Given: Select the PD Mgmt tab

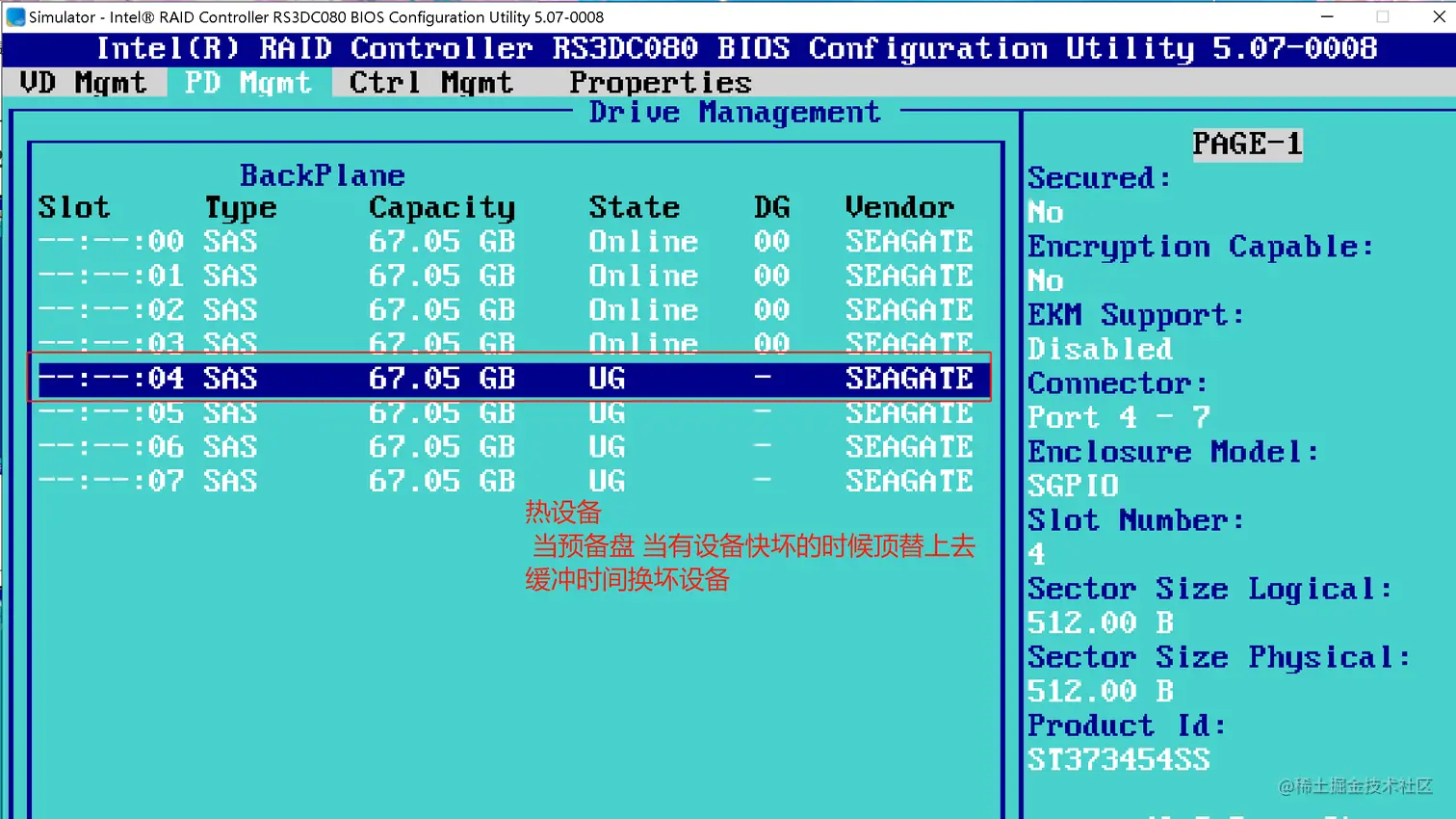Looking at the screenshot, I should click(x=248, y=83).
